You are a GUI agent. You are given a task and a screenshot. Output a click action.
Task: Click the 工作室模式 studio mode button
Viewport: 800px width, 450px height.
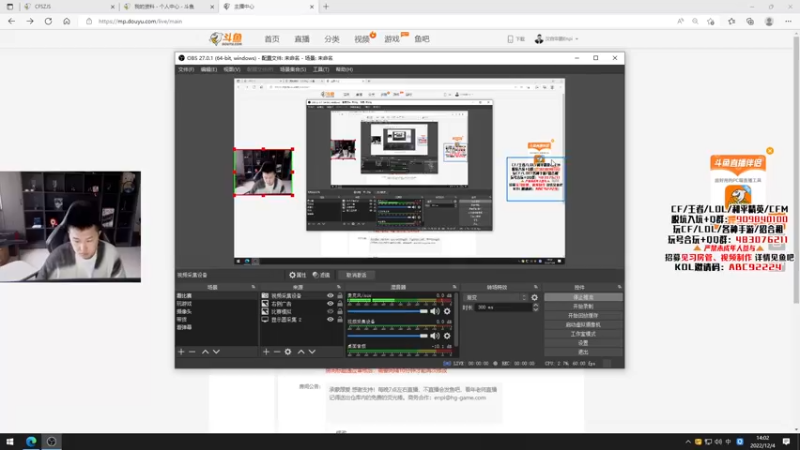click(583, 334)
